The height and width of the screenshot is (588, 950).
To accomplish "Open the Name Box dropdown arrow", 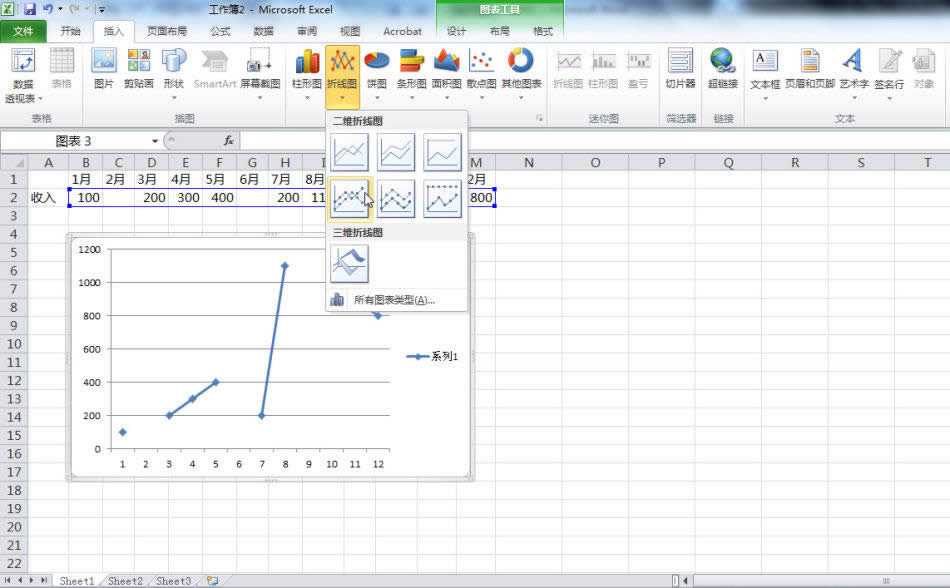I will 153,141.
